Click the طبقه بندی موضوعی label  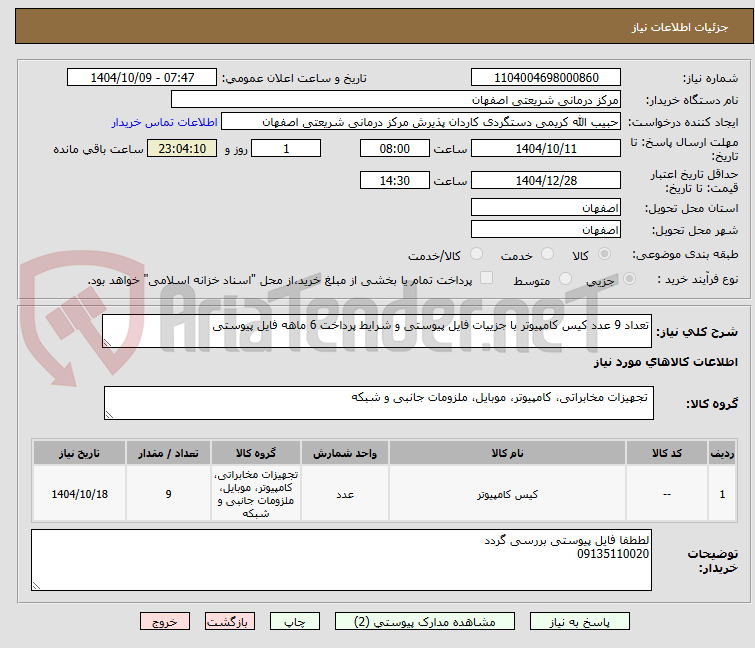click(x=685, y=254)
